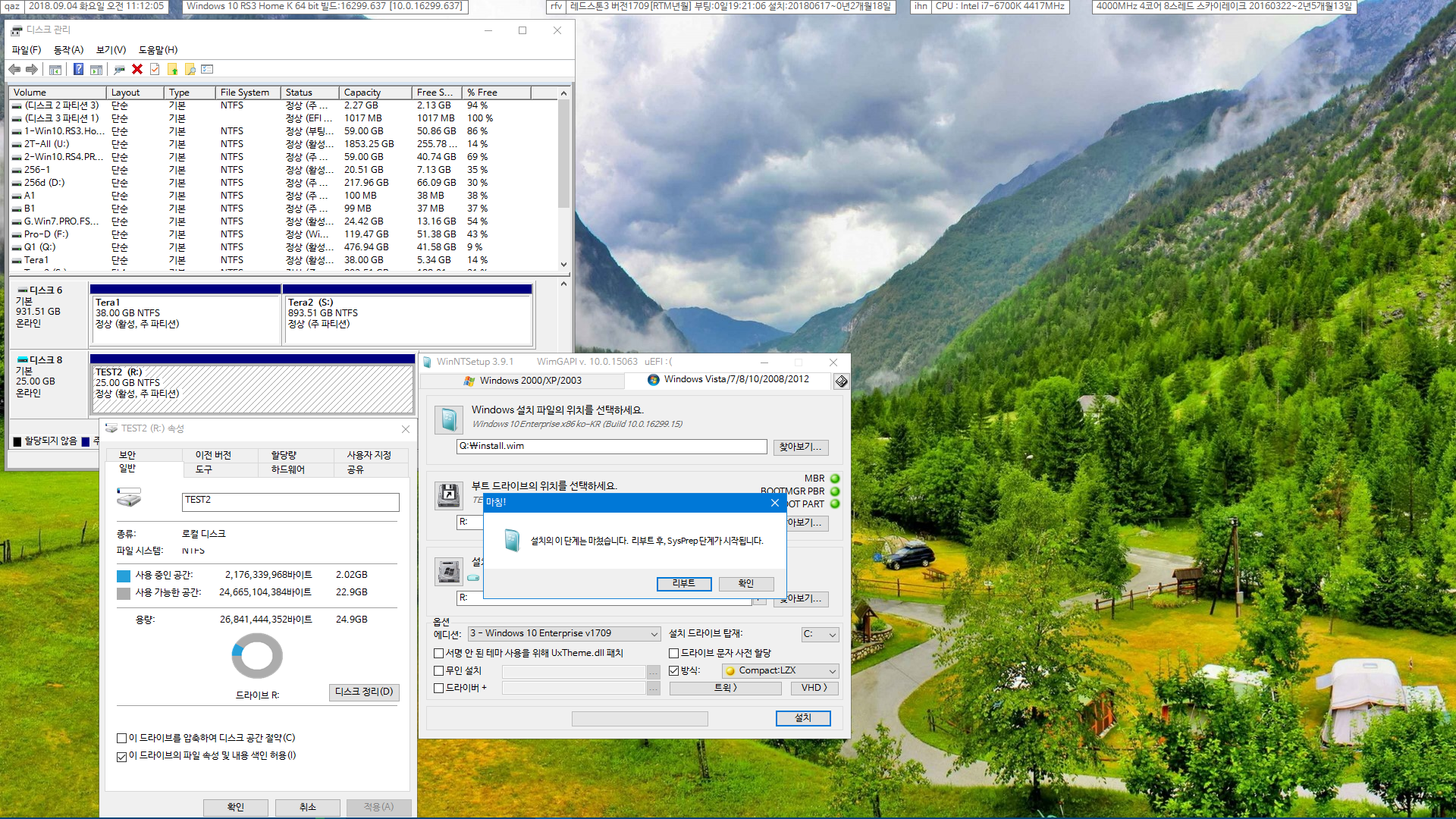Click the 확인 button in the 마침! dialog

[x=746, y=584]
